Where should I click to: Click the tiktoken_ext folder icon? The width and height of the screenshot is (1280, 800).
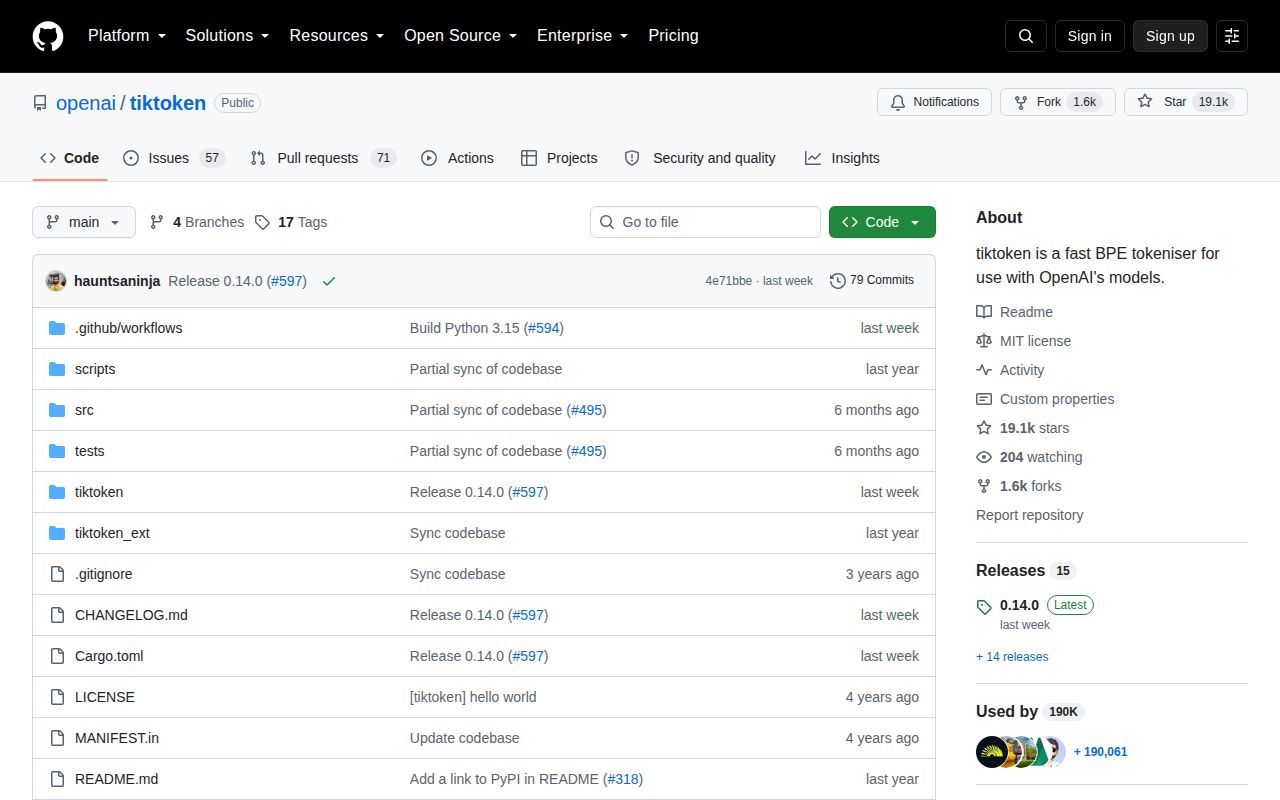click(57, 533)
